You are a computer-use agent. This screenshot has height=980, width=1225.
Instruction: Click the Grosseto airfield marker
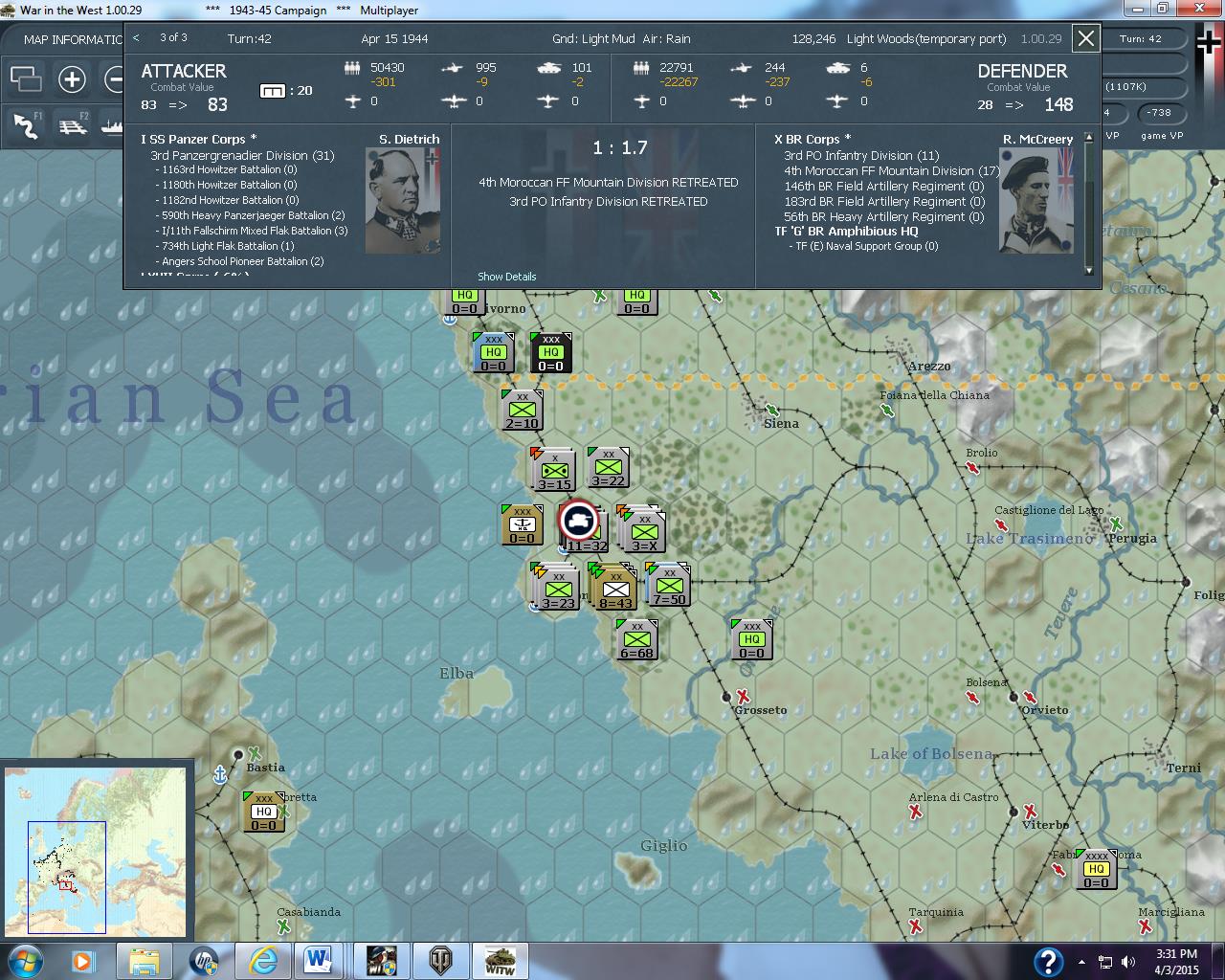coord(743,696)
